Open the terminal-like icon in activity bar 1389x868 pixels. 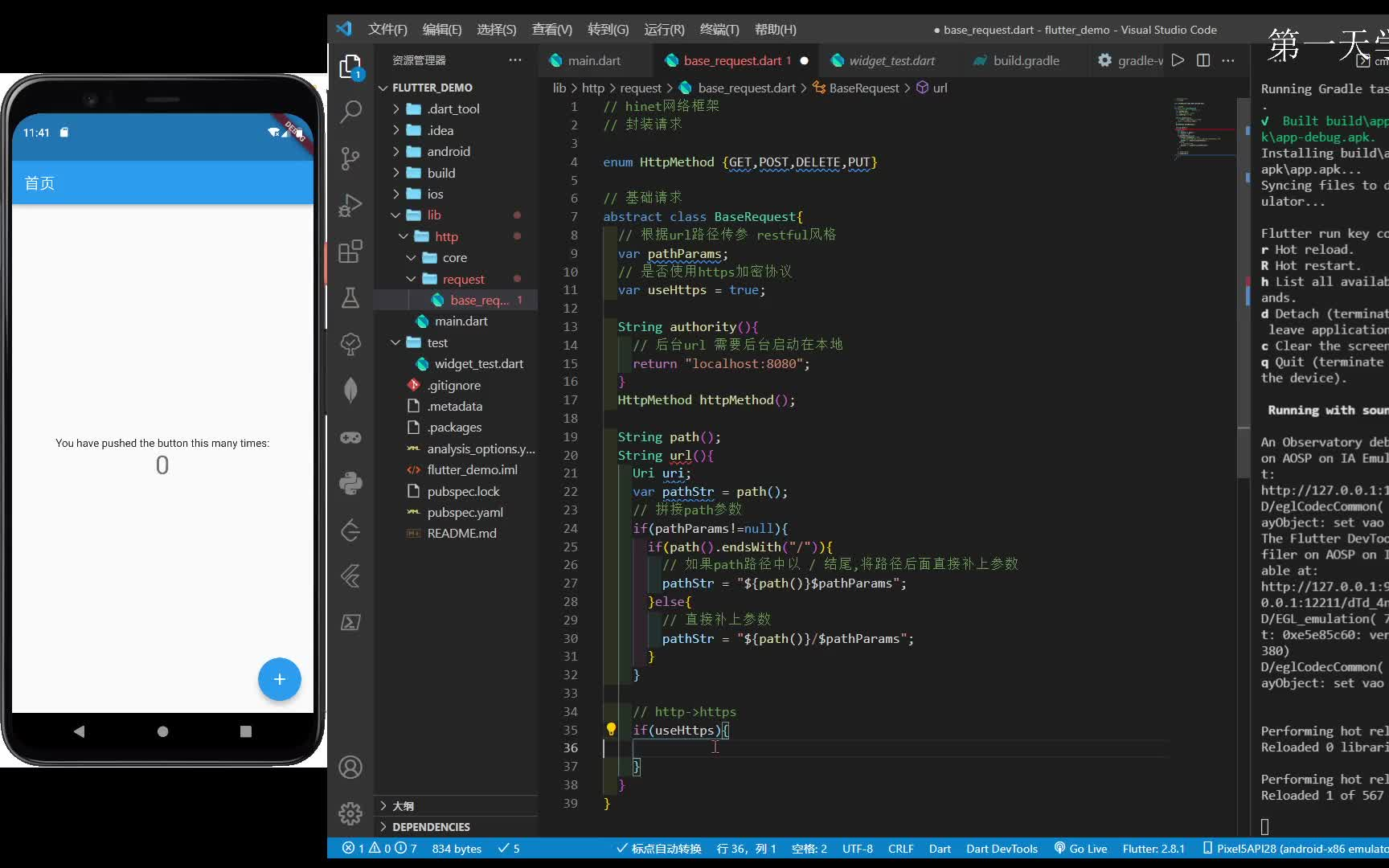pyautogui.click(x=350, y=622)
